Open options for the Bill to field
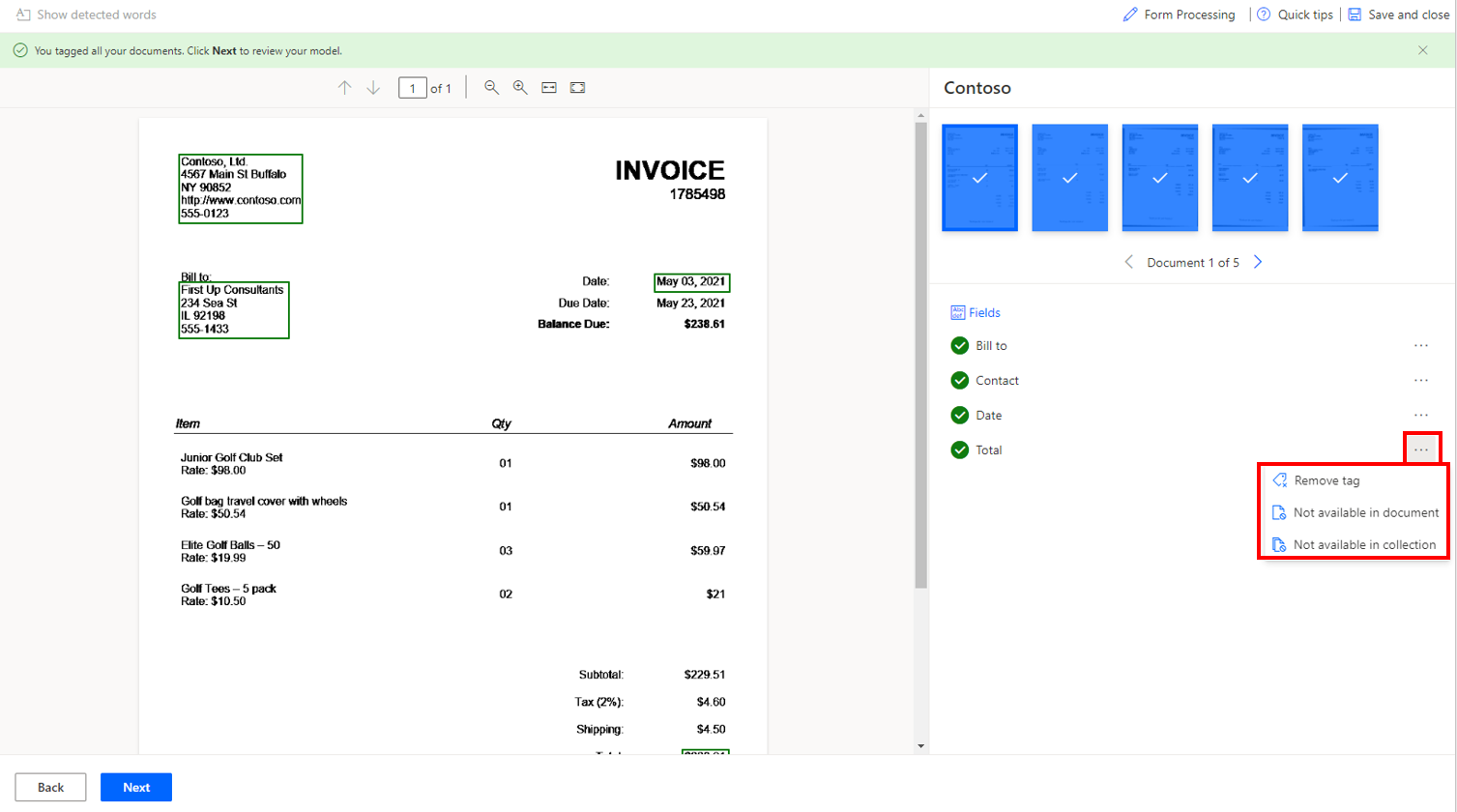1457x812 pixels. (x=1420, y=346)
